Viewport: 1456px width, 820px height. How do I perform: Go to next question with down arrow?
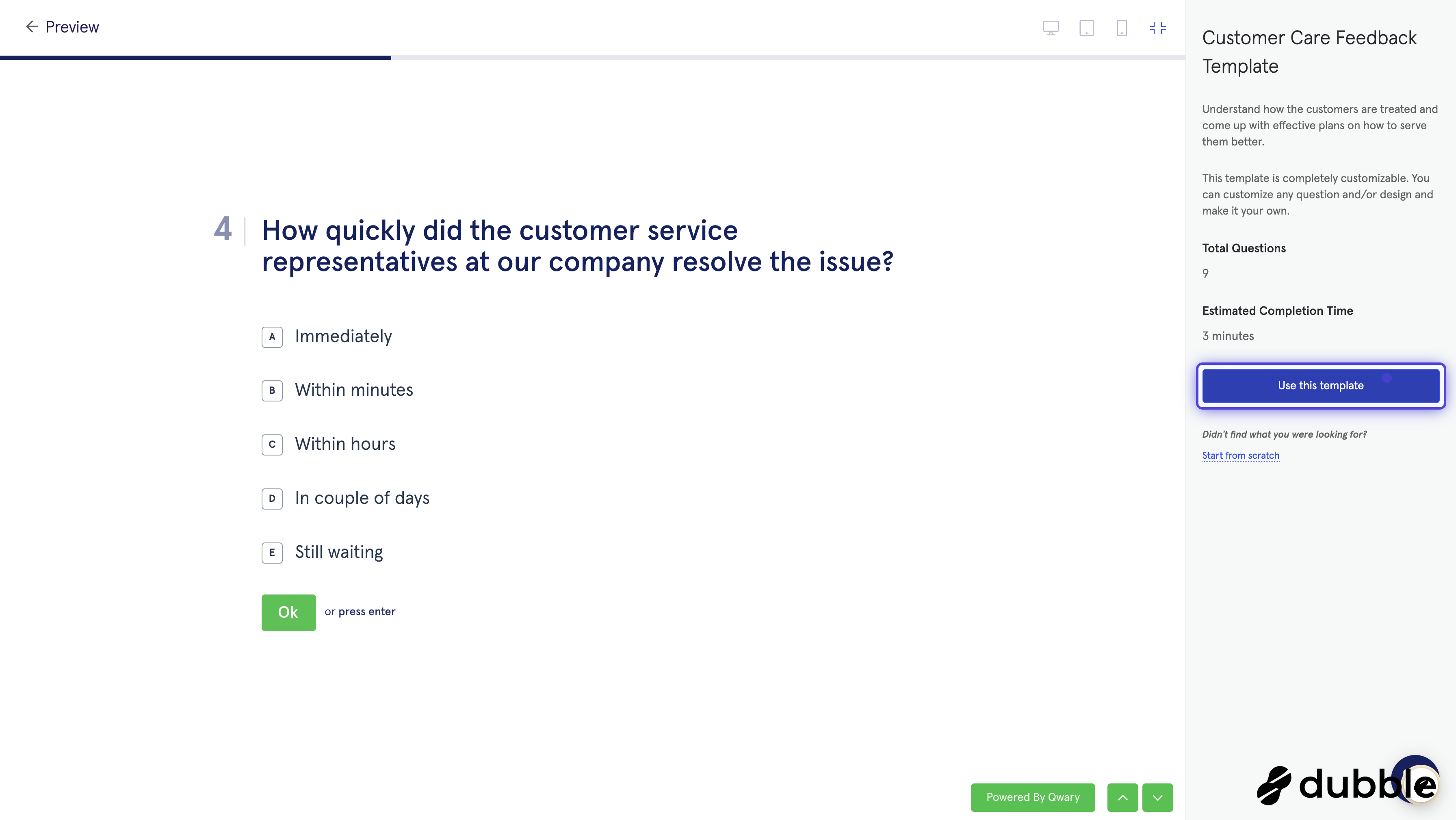point(1157,797)
